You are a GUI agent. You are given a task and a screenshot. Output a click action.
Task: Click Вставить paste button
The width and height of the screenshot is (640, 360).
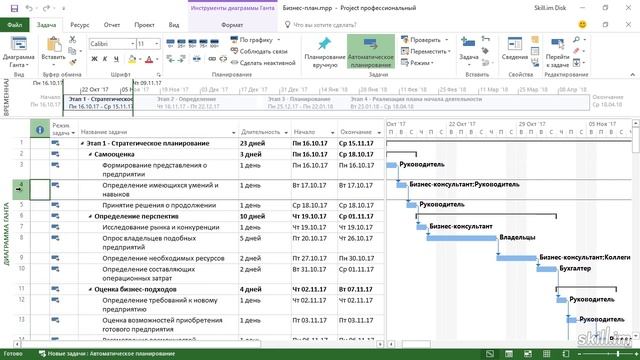click(x=53, y=50)
